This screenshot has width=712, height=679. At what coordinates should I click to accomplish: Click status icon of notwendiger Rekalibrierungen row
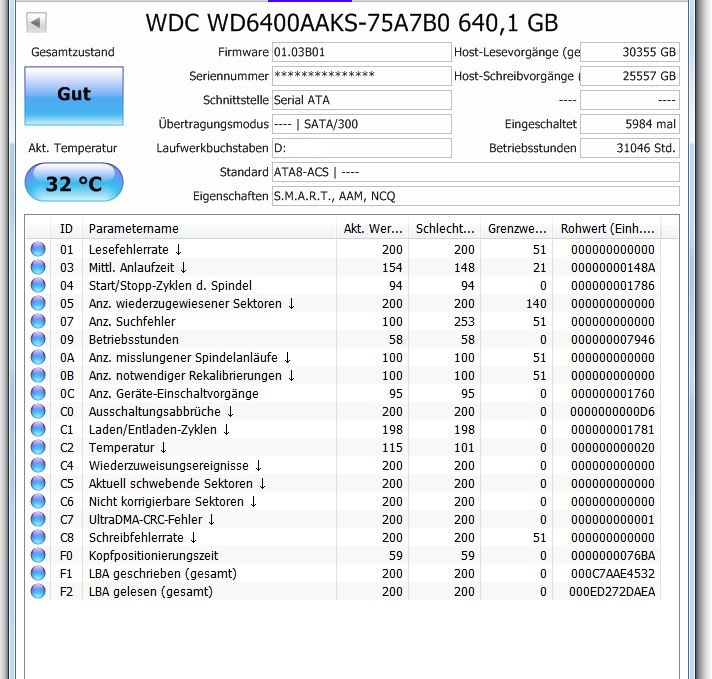[x=38, y=375]
